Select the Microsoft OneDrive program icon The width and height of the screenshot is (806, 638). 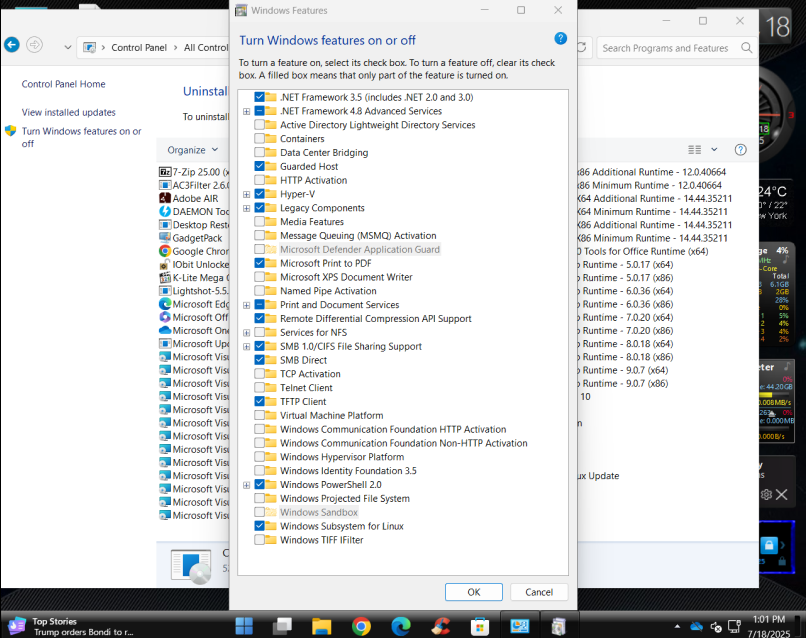[x=165, y=330]
